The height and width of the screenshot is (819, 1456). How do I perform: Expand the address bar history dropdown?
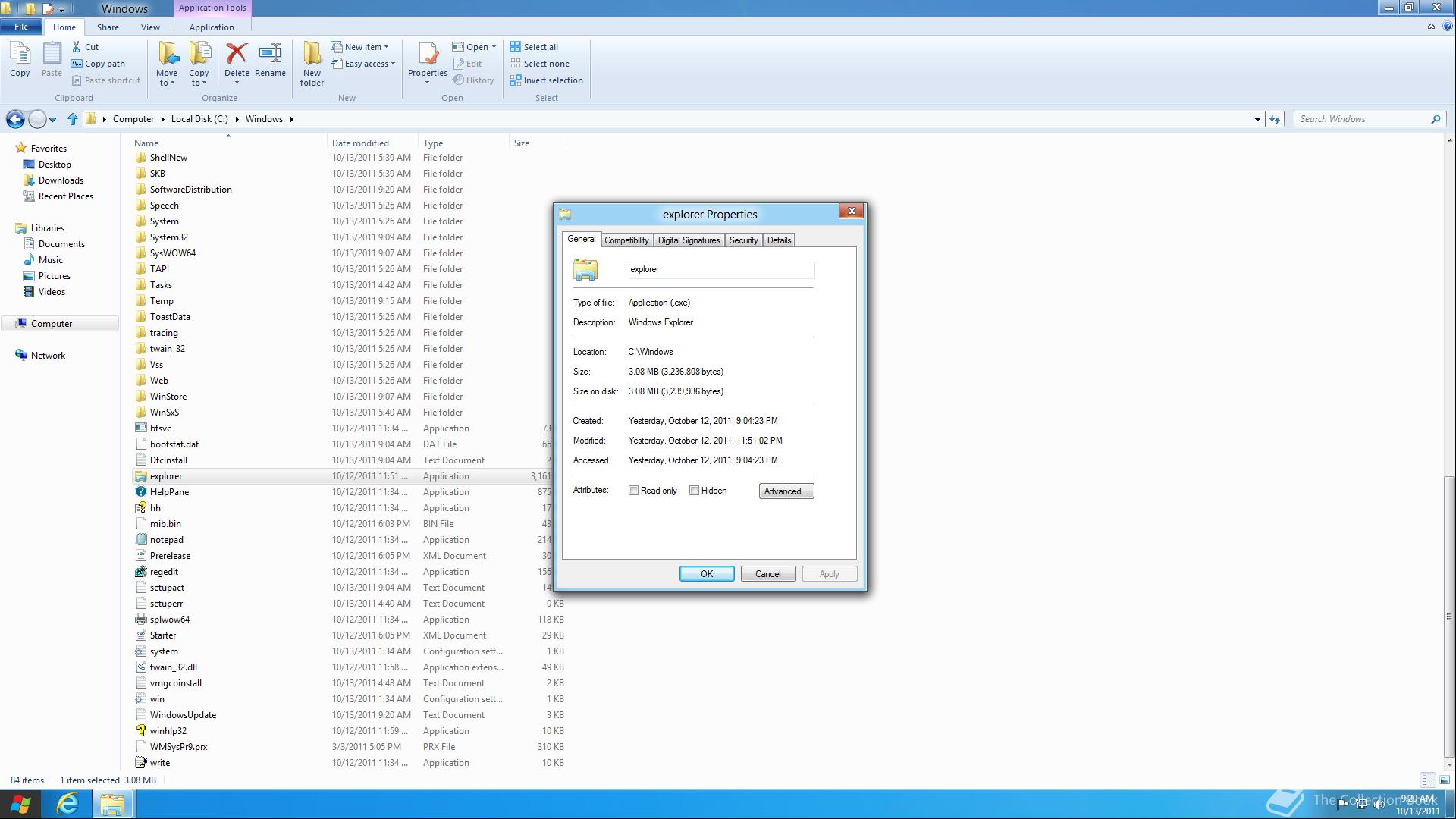tap(1257, 119)
